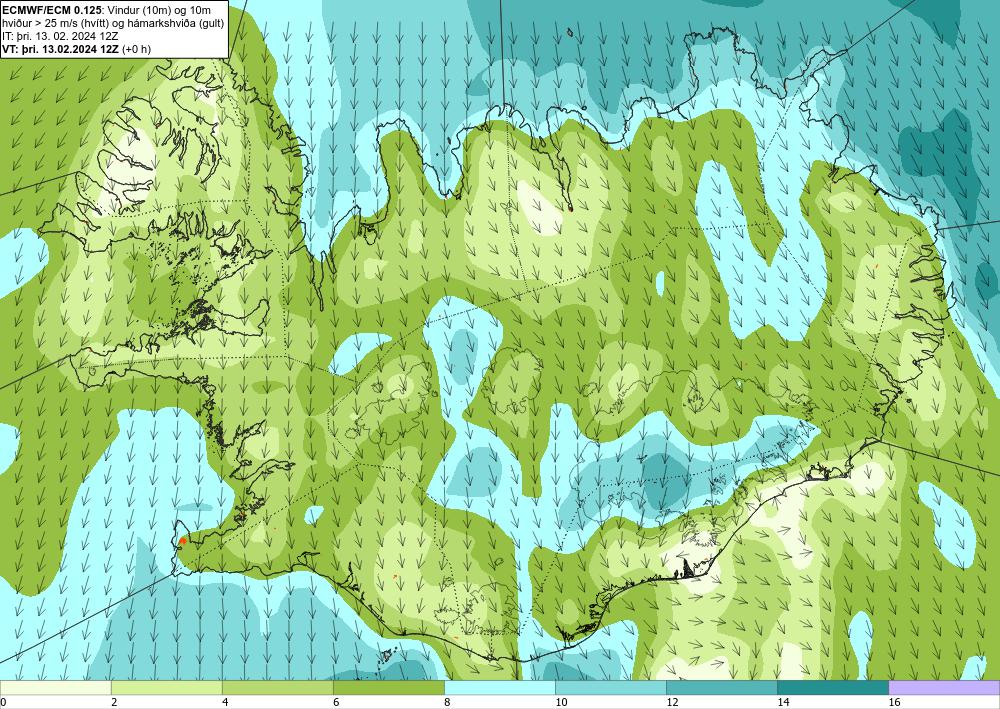This screenshot has height=709, width=1000.
Task: Click the 'IT: þri. 13. 02. 2024 12Z' line
Action: (x=58, y=36)
